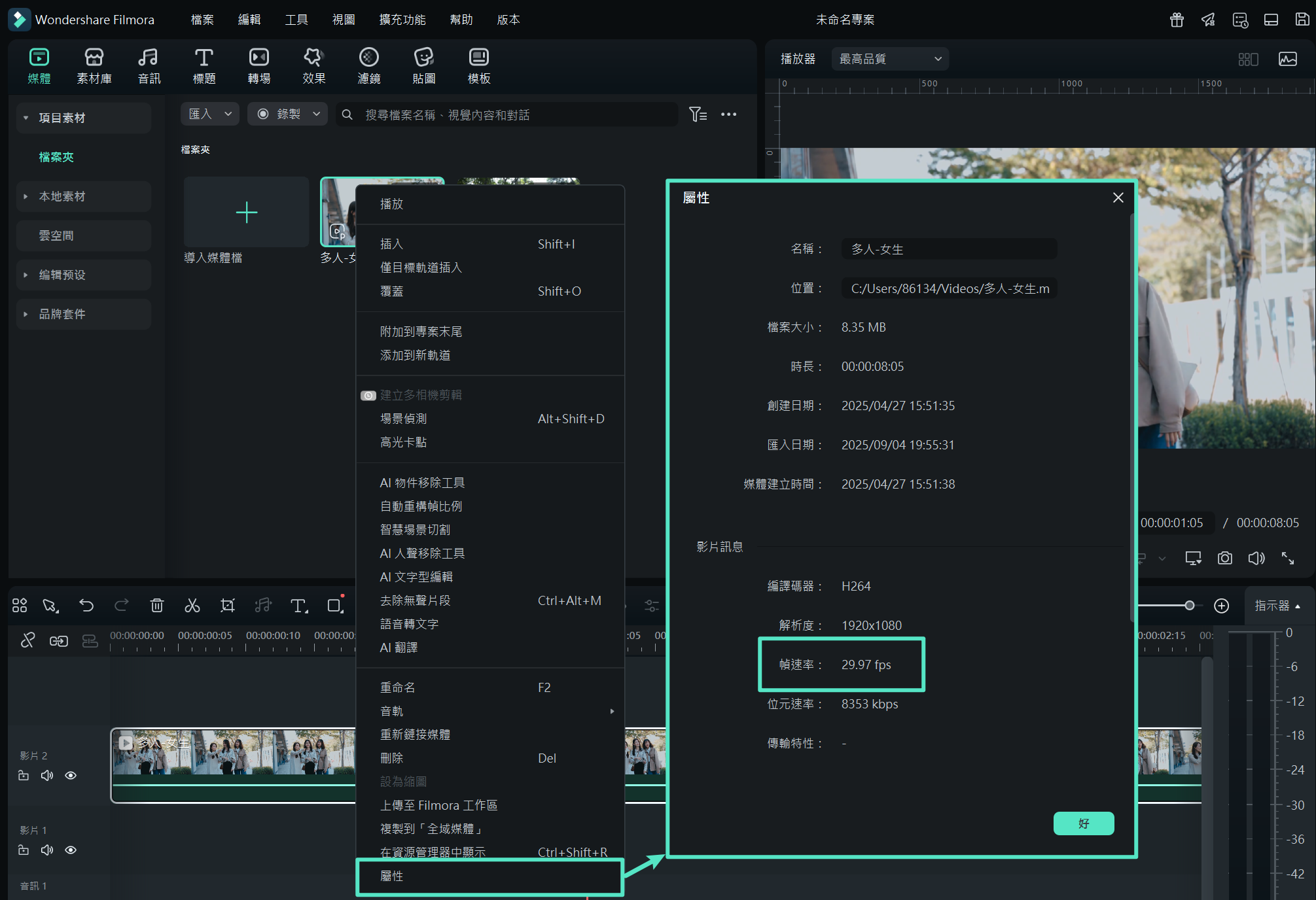The height and width of the screenshot is (900, 1316).
Task: Open the 擴充功能 menu
Action: pos(402,19)
